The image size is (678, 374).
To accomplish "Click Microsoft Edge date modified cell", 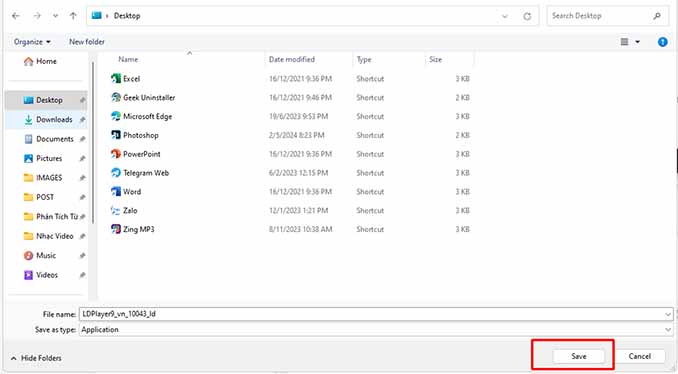I will (x=298, y=116).
